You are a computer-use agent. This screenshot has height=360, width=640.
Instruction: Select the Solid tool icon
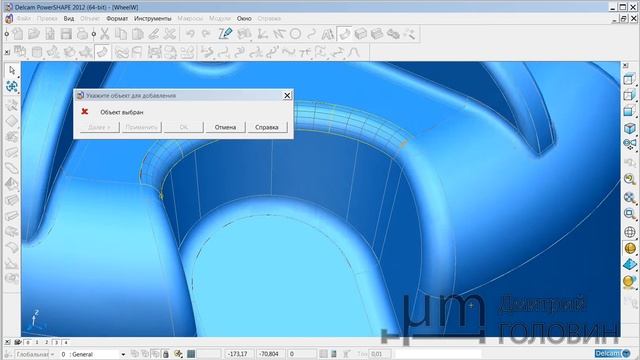(361, 34)
